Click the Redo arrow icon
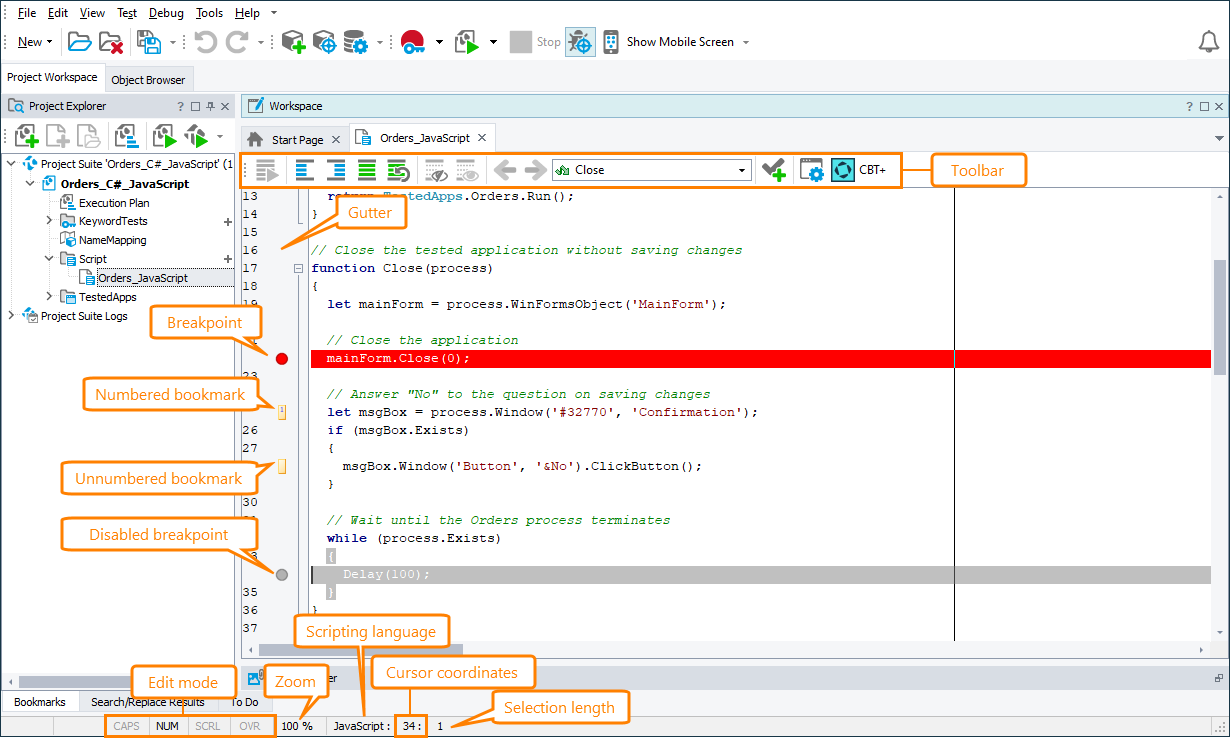The height and width of the screenshot is (738, 1230). point(237,42)
